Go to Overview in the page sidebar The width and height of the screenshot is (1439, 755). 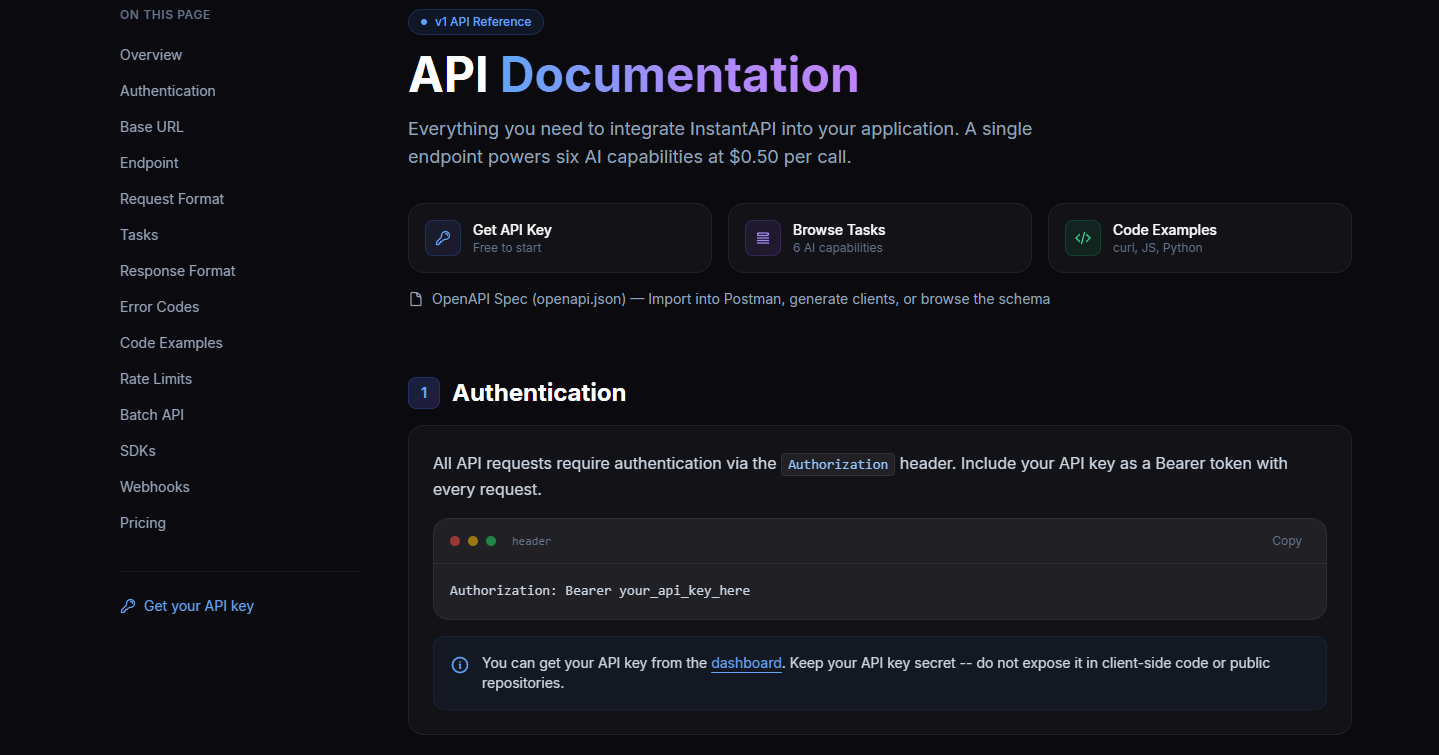tap(151, 55)
